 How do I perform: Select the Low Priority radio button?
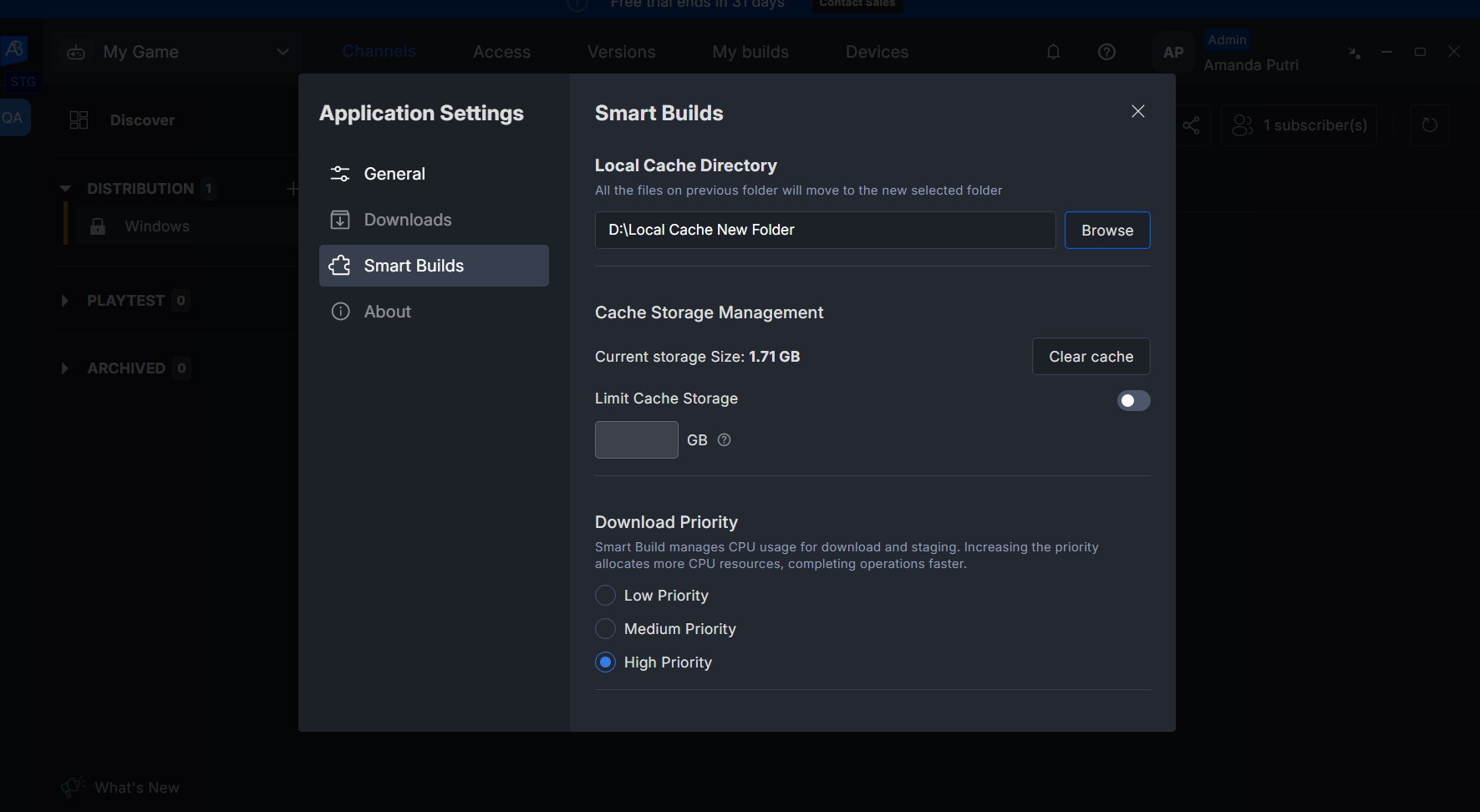pos(605,596)
